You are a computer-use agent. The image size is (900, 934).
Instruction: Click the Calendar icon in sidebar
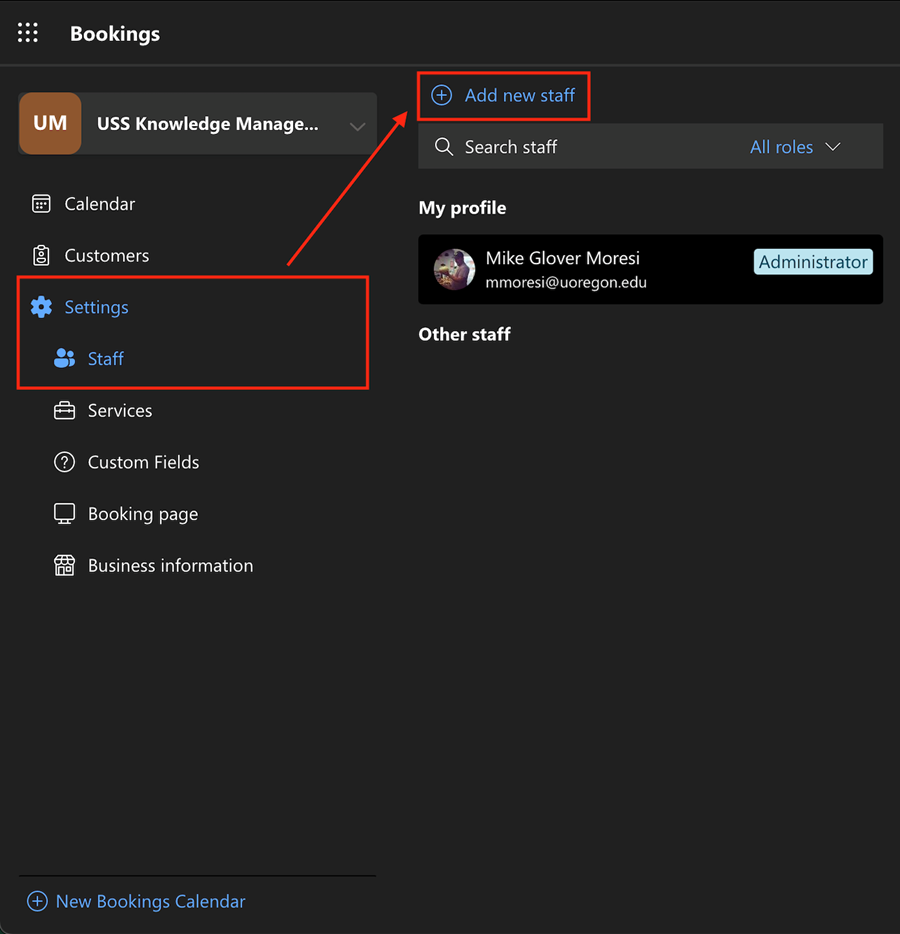coord(41,204)
